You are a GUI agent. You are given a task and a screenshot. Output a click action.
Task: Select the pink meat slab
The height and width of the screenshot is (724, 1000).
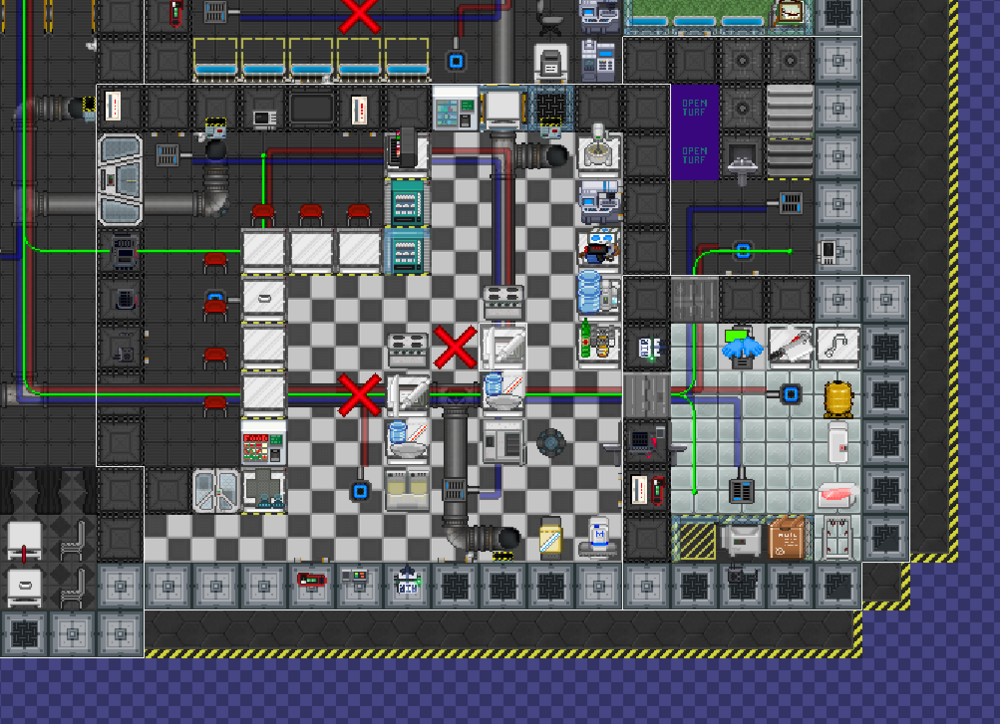(838, 493)
